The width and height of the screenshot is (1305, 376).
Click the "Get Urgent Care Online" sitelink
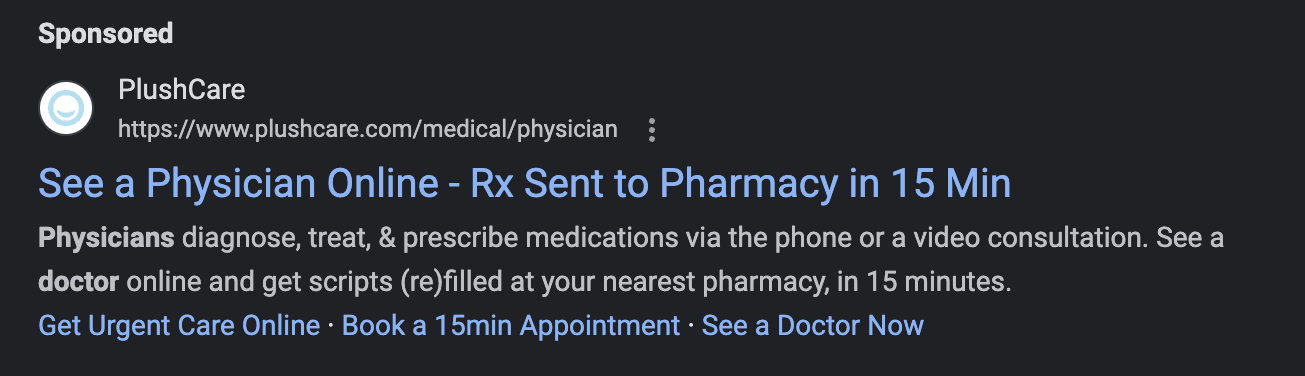click(x=179, y=326)
